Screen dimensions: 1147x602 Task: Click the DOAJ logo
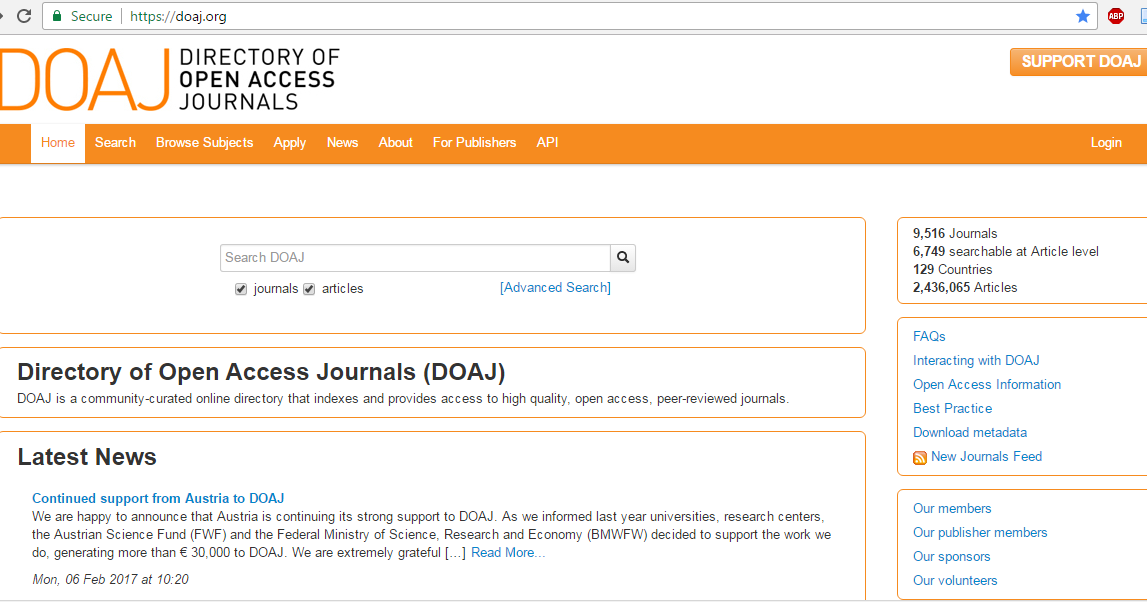[85, 80]
